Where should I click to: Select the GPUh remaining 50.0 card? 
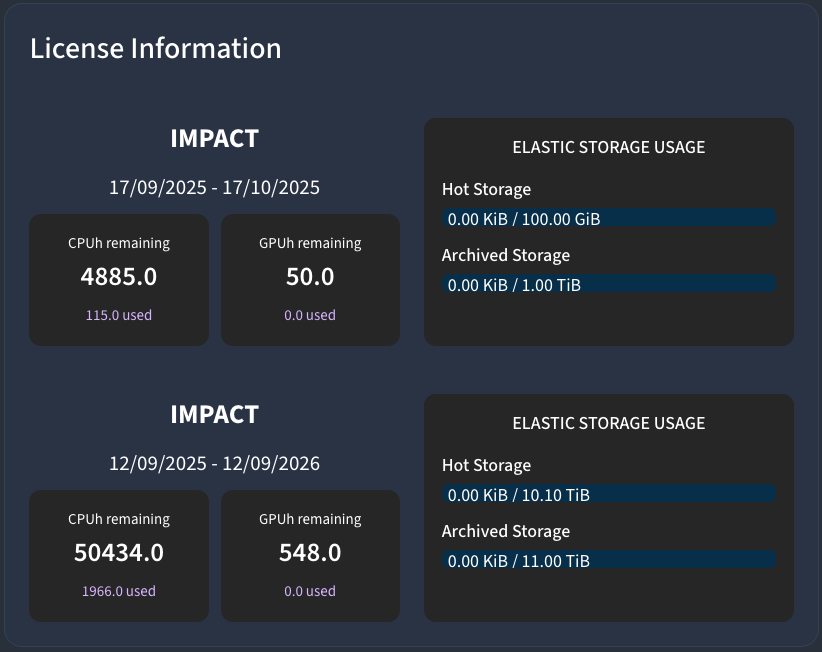[310, 279]
